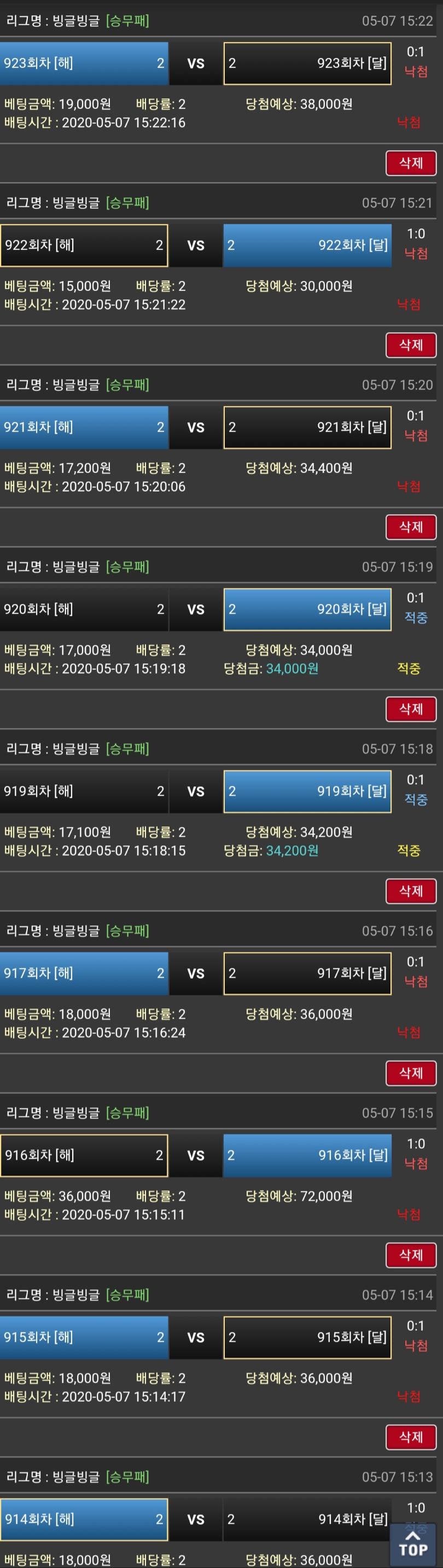Remove the 916회차 bet entry
This screenshot has width=443, height=1568.
411,1255
